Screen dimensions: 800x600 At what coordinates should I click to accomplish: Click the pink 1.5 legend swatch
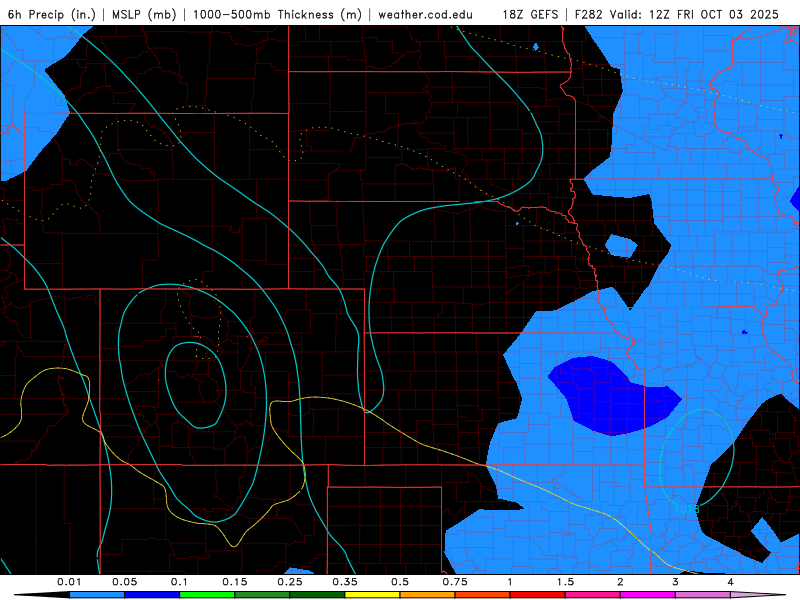point(593,595)
